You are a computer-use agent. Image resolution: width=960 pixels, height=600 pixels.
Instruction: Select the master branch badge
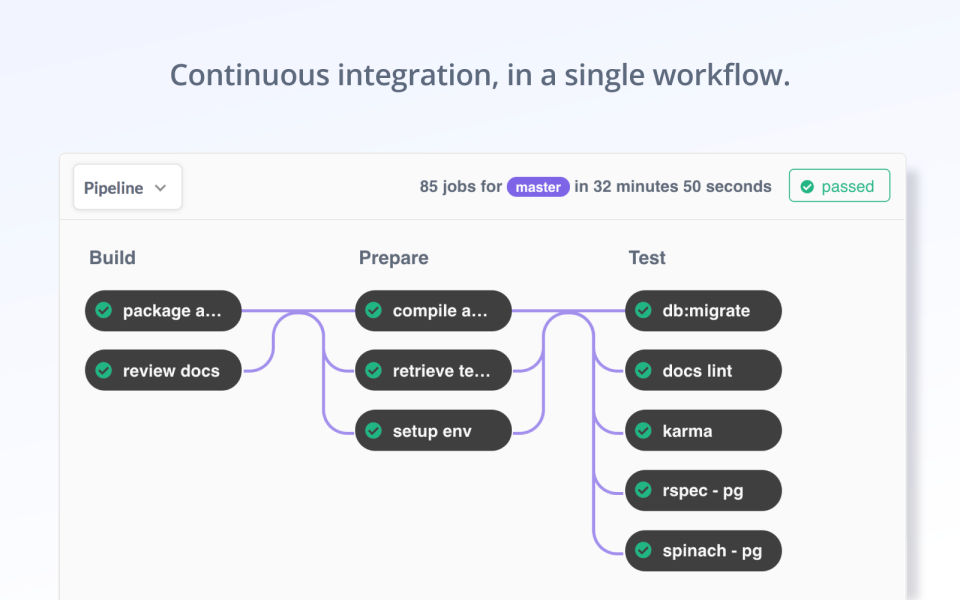538,187
